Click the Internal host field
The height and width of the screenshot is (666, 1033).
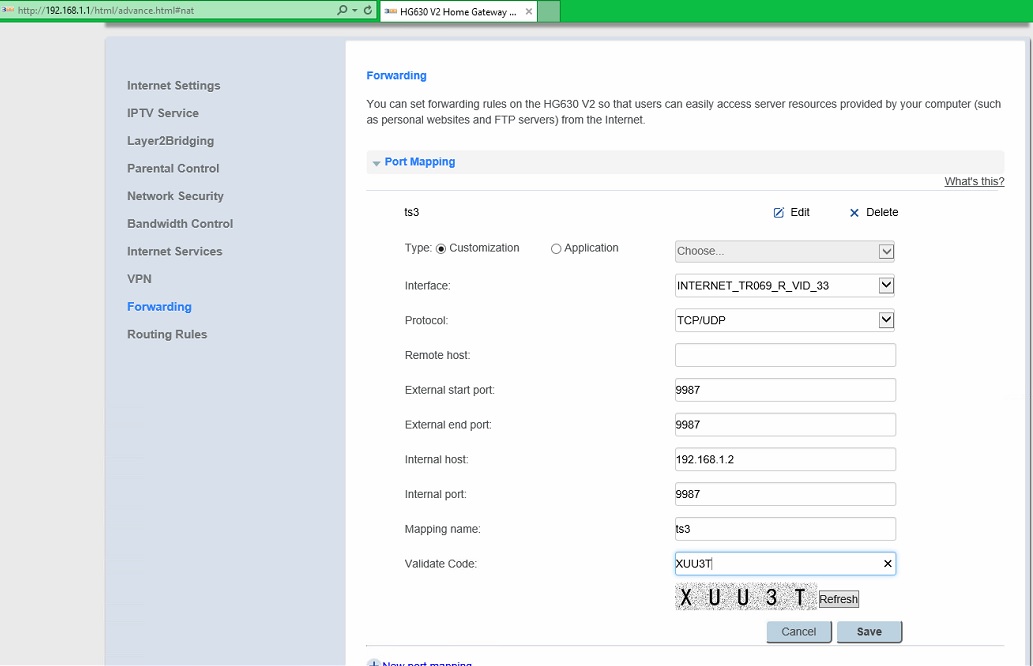pyautogui.click(x=785, y=459)
